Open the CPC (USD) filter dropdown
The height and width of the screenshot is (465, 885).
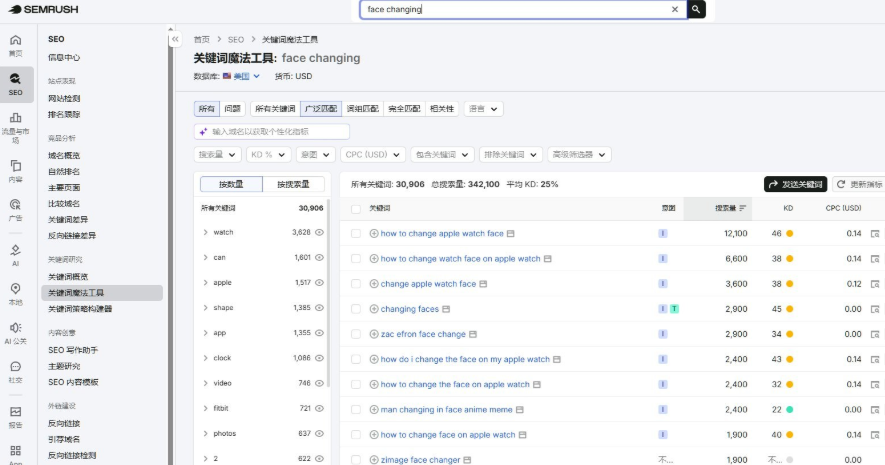[373, 155]
